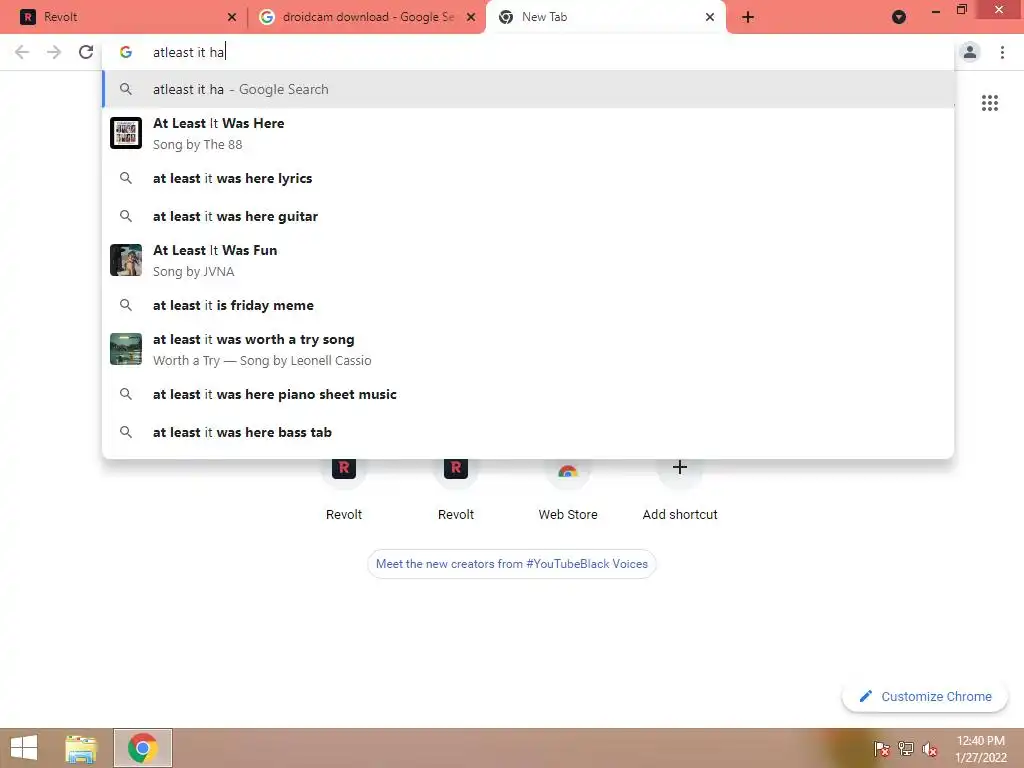Viewport: 1024px width, 768px height.
Task: Select the New Tab tab
Action: pyautogui.click(x=605, y=17)
